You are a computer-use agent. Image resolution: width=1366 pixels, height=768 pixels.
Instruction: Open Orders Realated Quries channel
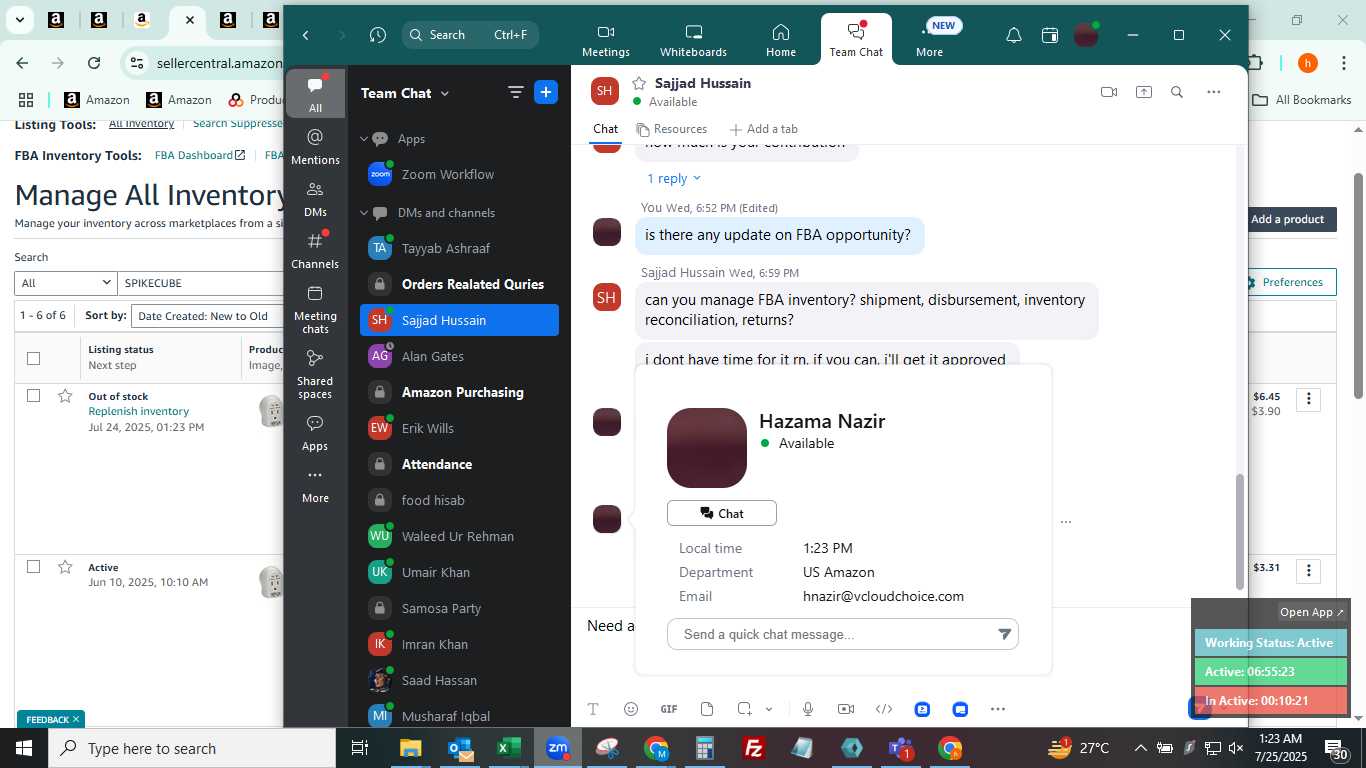[x=459, y=284]
